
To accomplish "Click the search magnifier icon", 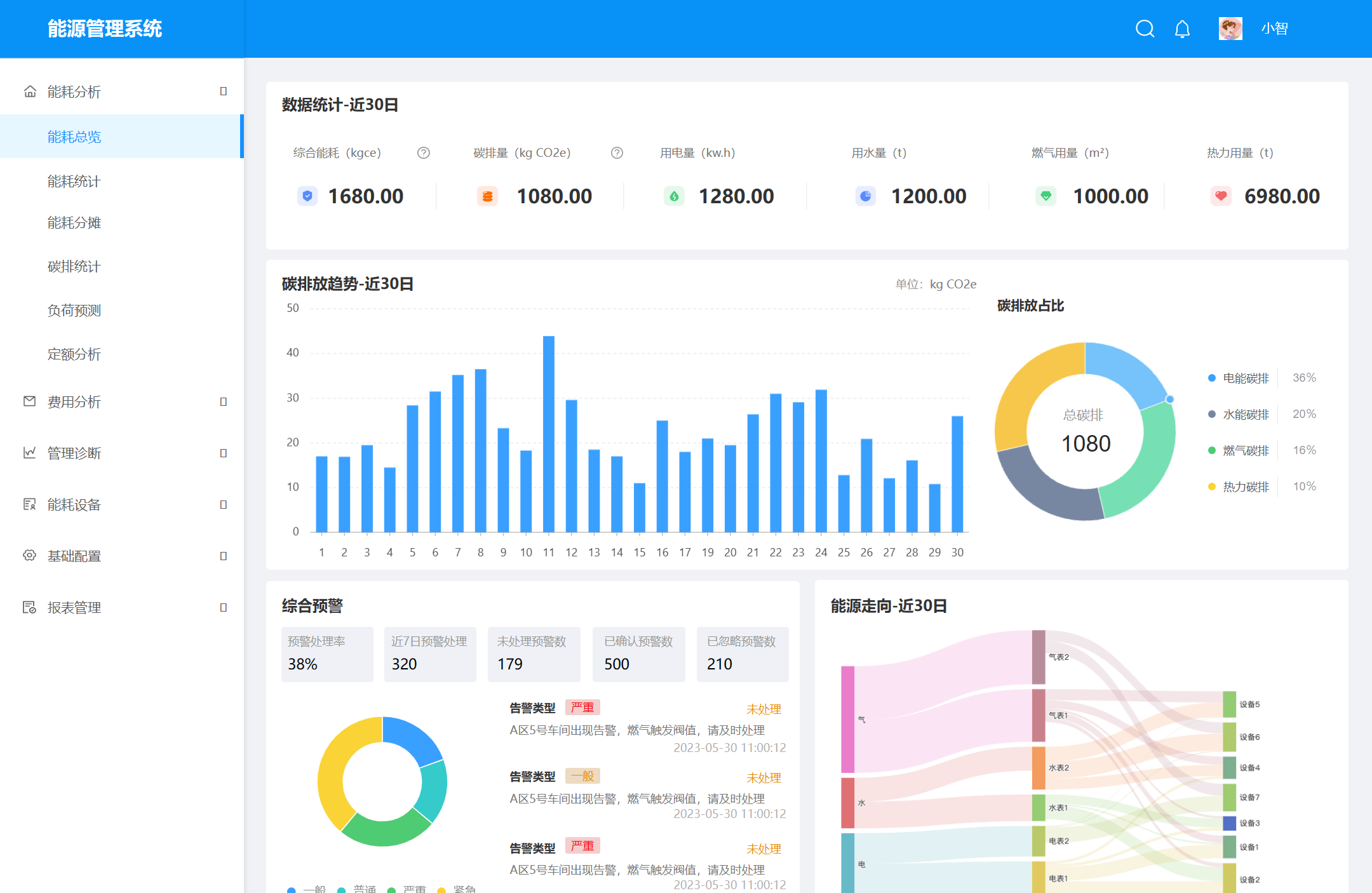I will [x=1145, y=29].
